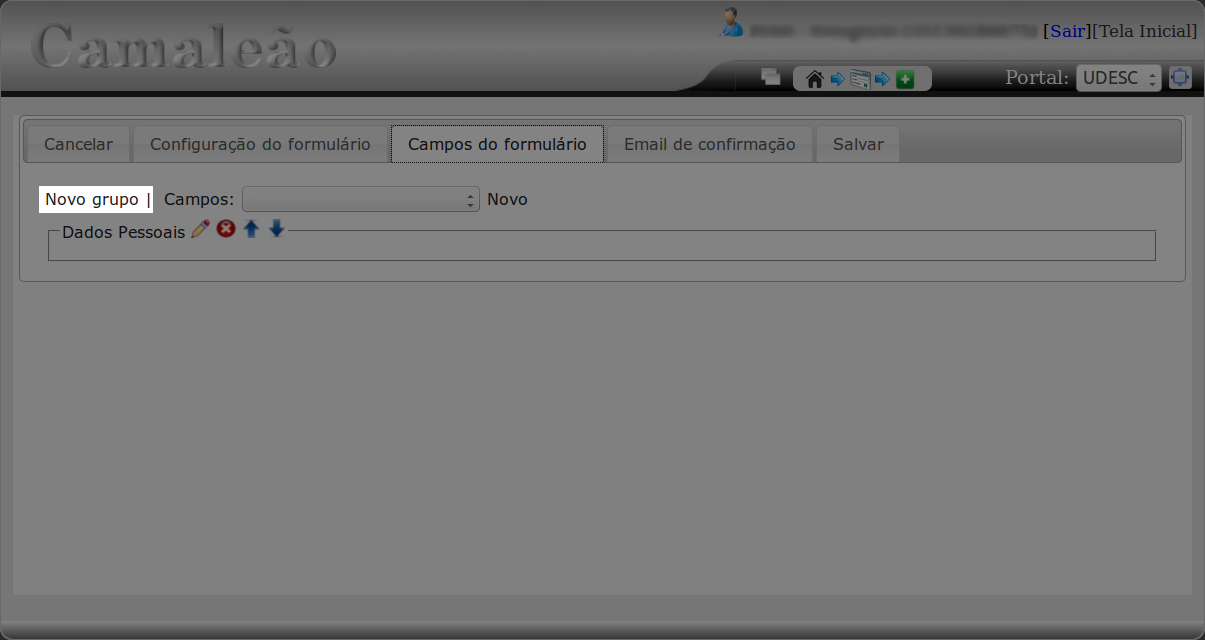Expand the Campos dropdown list
The height and width of the screenshot is (640, 1205).
coord(361,199)
